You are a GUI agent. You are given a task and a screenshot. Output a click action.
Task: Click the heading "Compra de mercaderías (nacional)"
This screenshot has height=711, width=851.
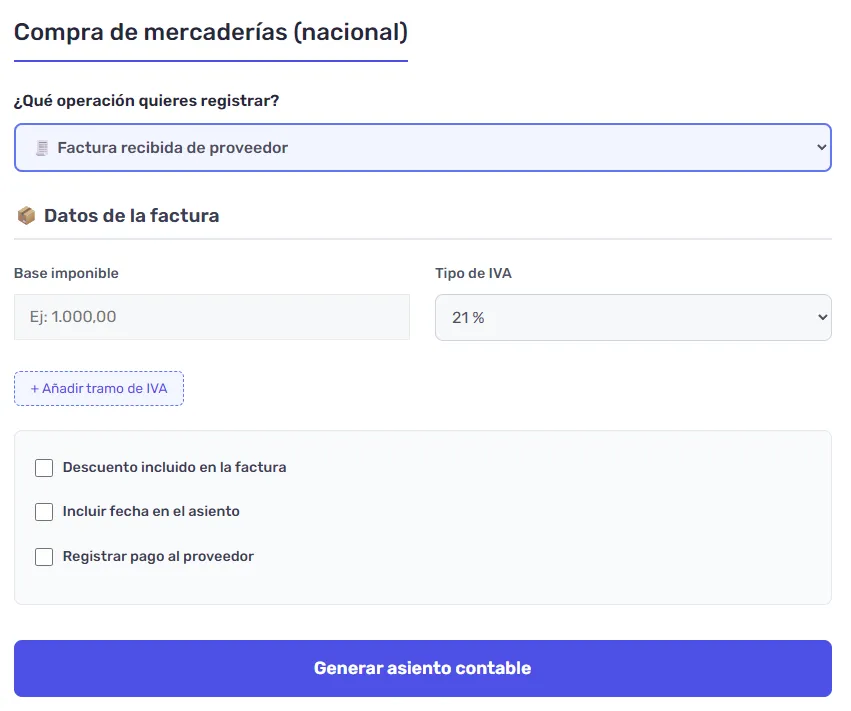210,31
